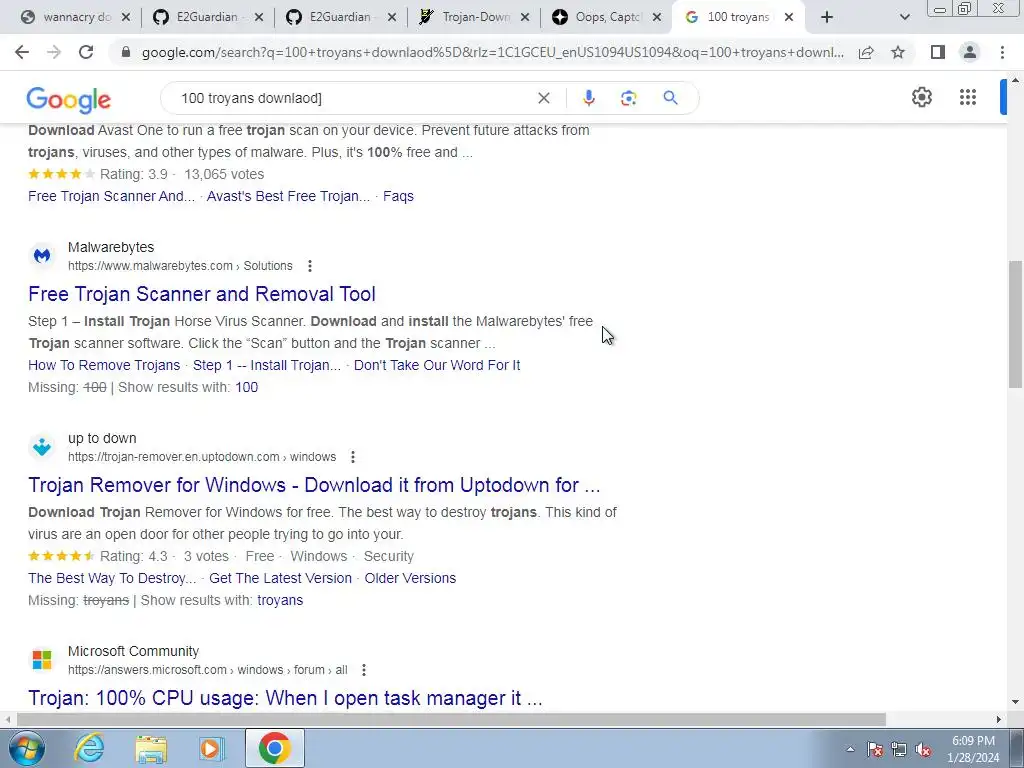Click the Action Center flag tray icon

(875, 749)
